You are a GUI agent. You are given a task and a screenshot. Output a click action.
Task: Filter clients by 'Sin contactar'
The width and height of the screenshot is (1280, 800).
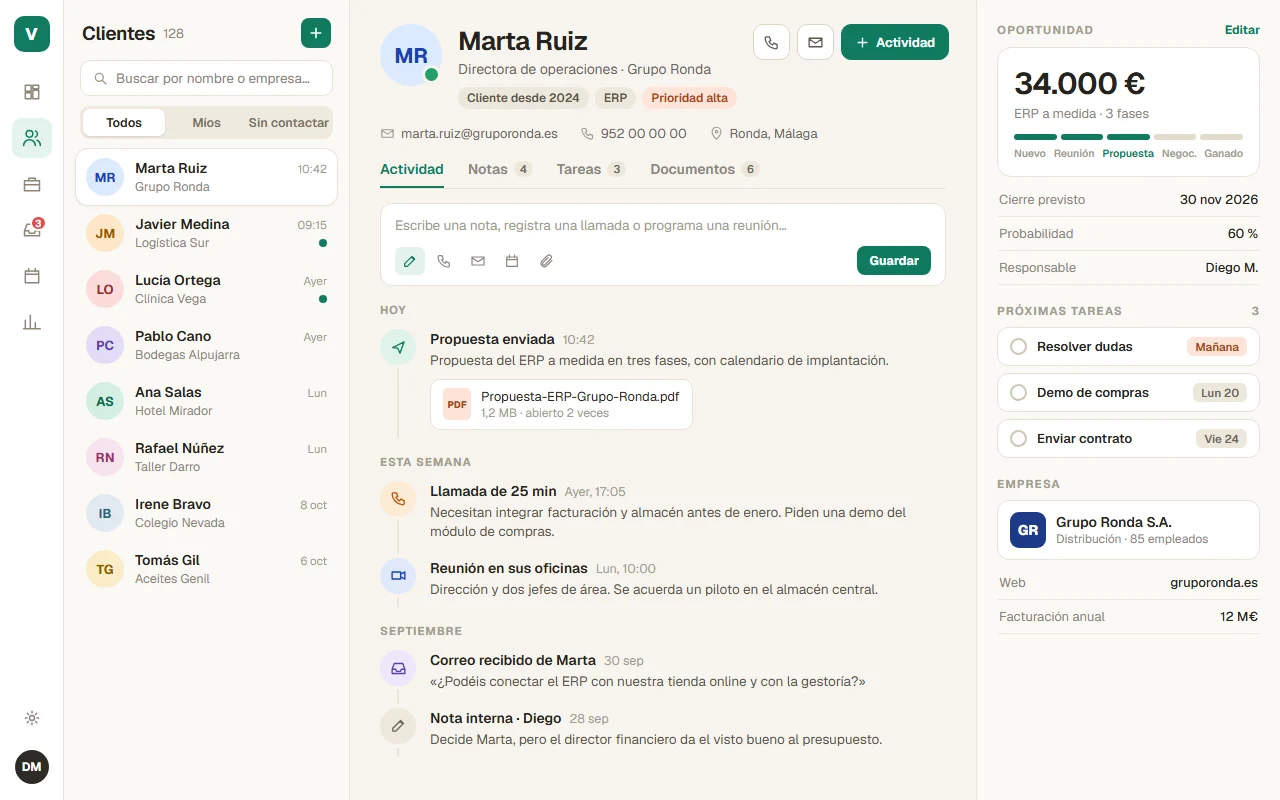(x=289, y=123)
